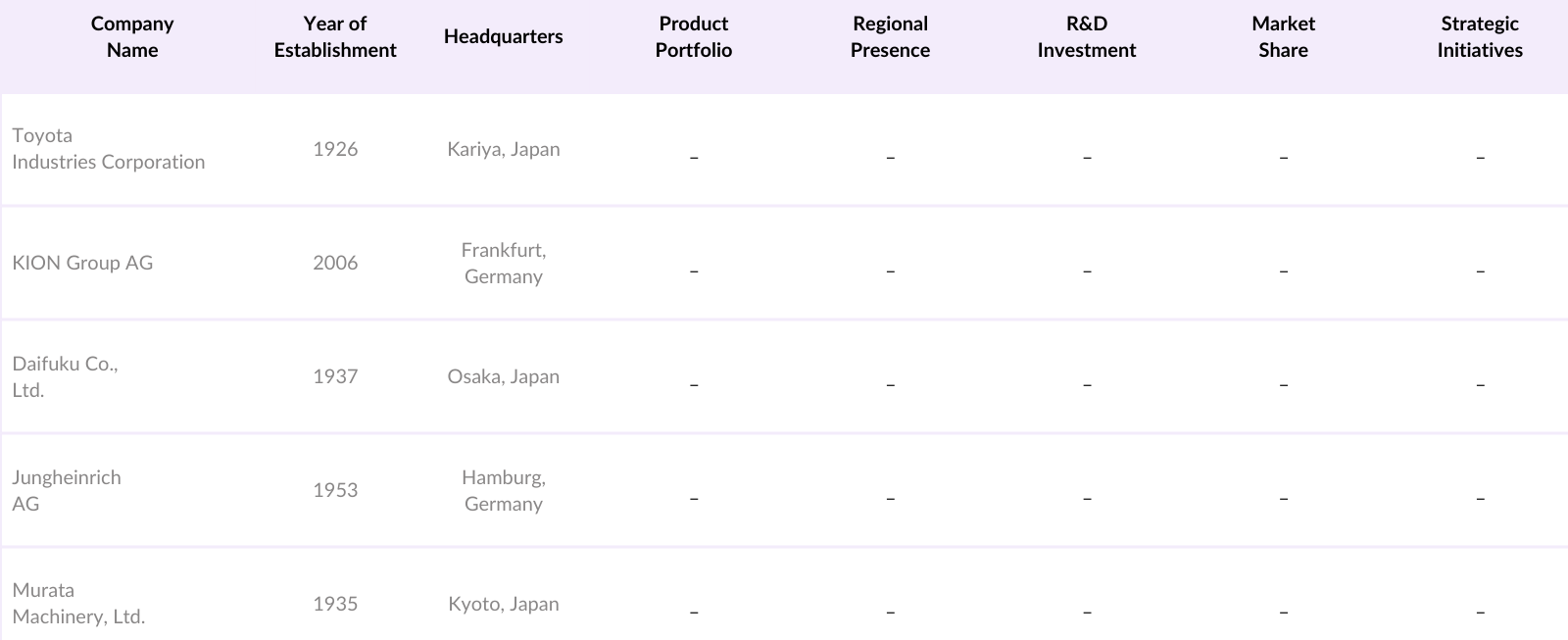
Task: Select the Market Share column header
Action: point(1283,37)
